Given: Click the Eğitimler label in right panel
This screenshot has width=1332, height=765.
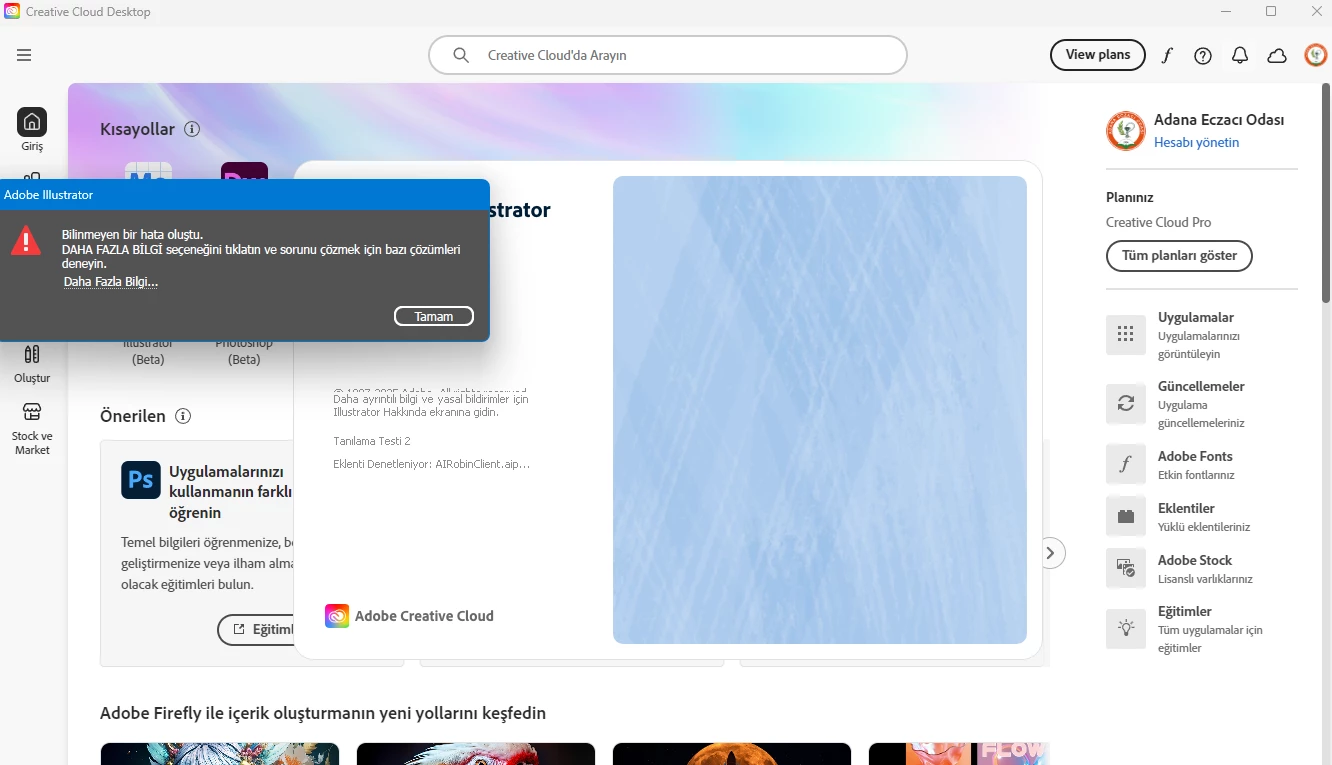Looking at the screenshot, I should point(1185,611).
